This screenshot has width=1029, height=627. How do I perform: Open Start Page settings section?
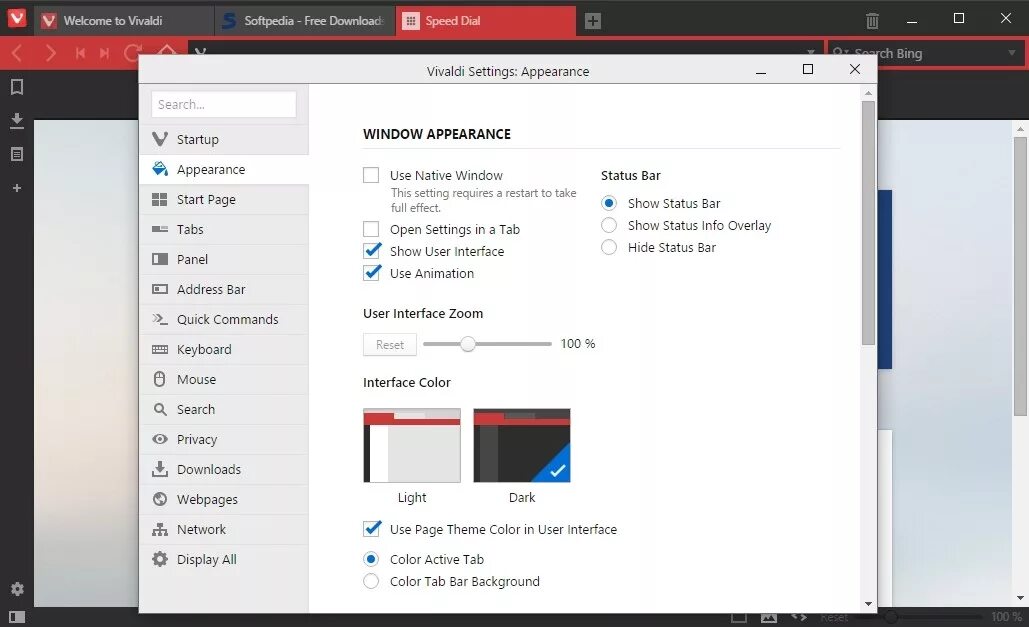tap(224, 200)
